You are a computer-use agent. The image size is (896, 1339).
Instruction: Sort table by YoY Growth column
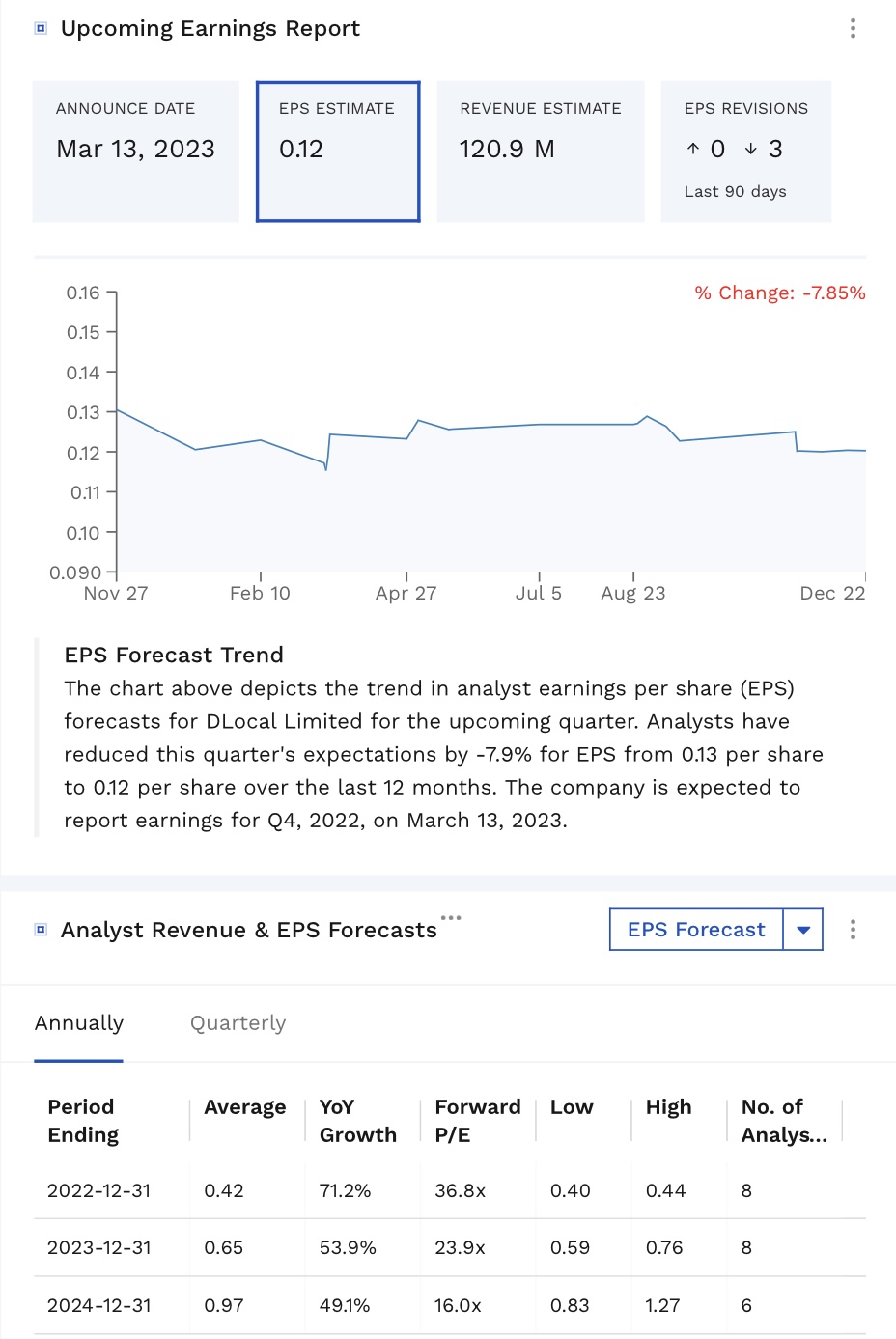coord(358,1121)
